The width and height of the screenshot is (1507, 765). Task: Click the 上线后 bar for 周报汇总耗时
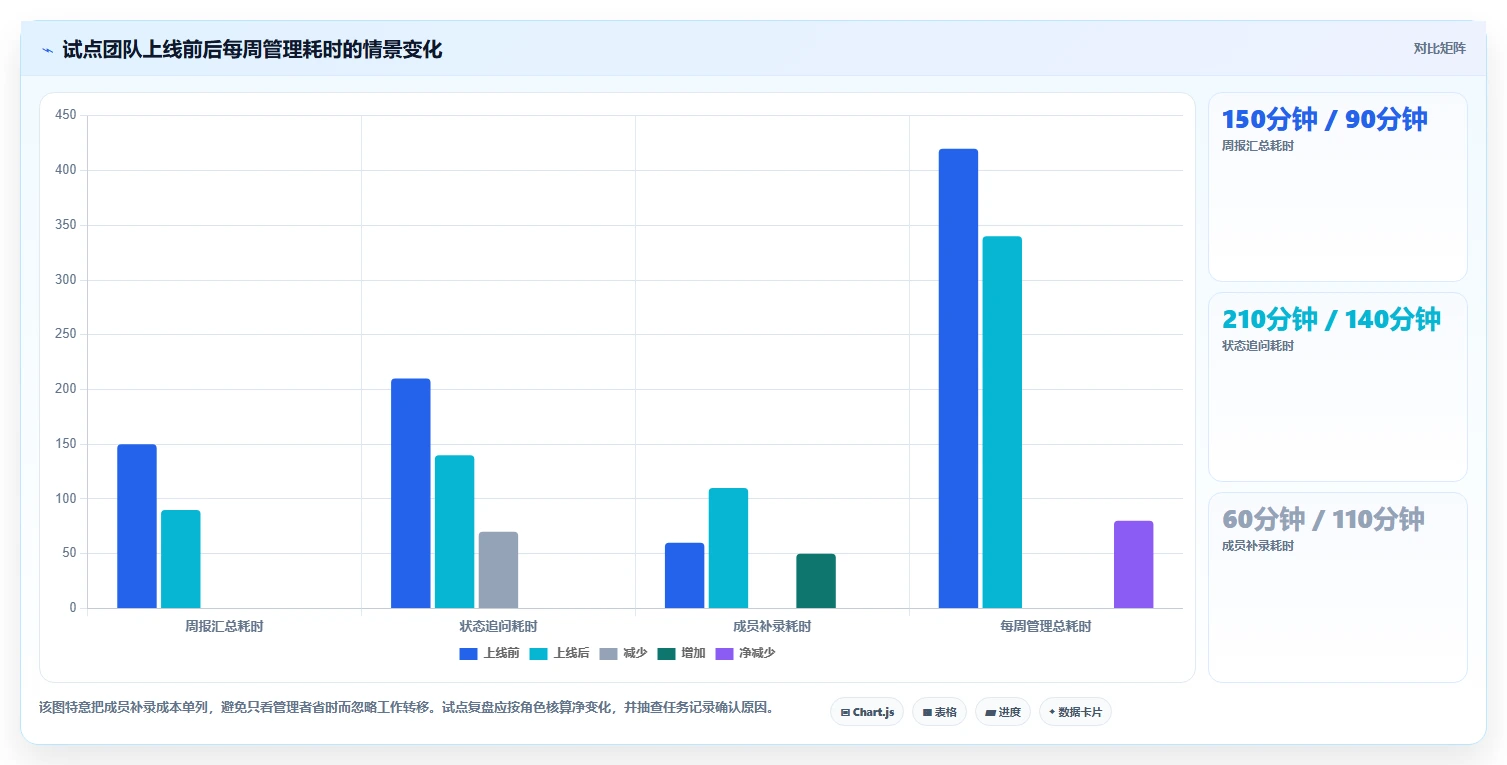(181, 559)
